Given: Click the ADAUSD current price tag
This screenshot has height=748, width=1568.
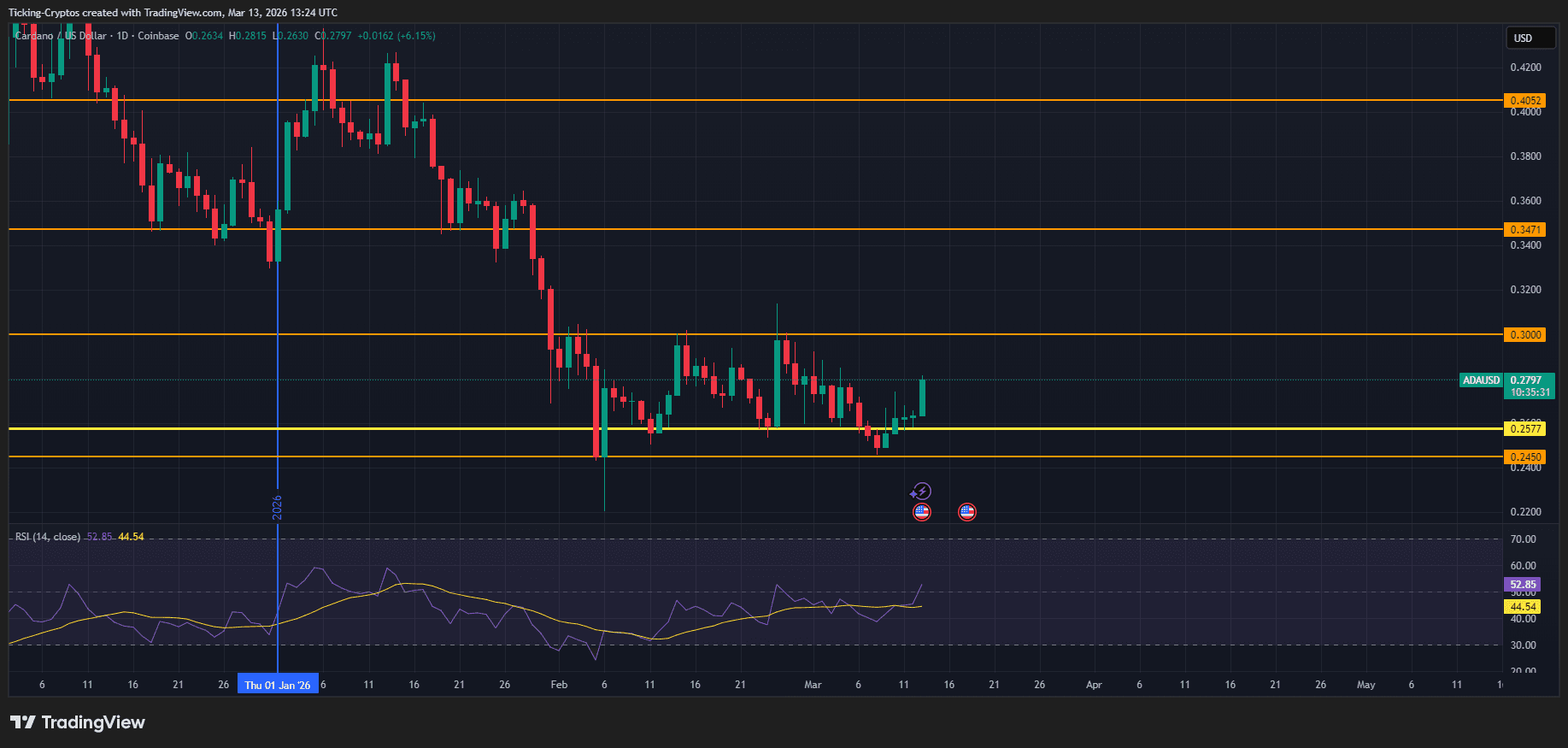Looking at the screenshot, I should tap(1481, 380).
